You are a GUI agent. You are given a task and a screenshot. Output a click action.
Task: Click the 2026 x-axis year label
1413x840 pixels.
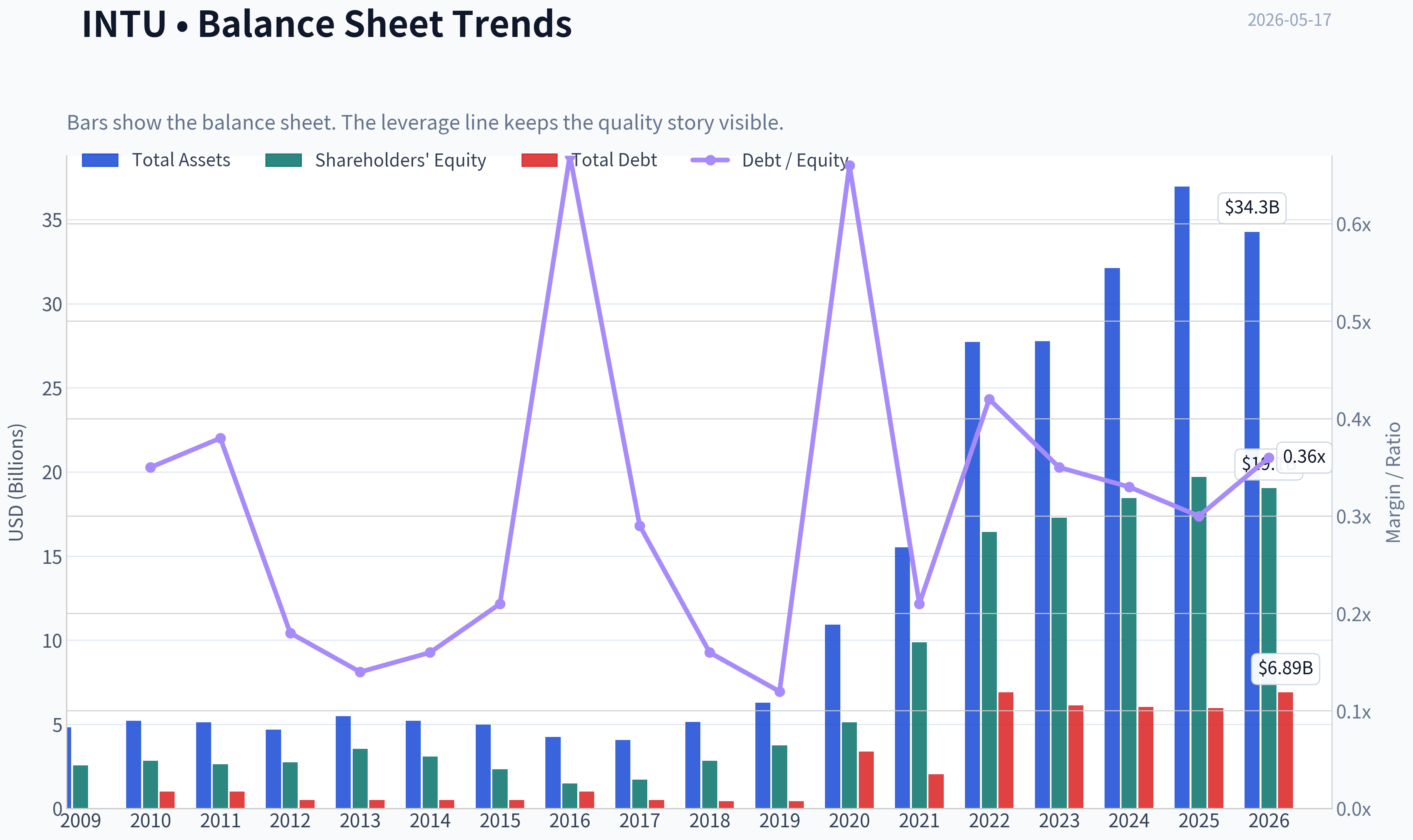(x=1269, y=821)
